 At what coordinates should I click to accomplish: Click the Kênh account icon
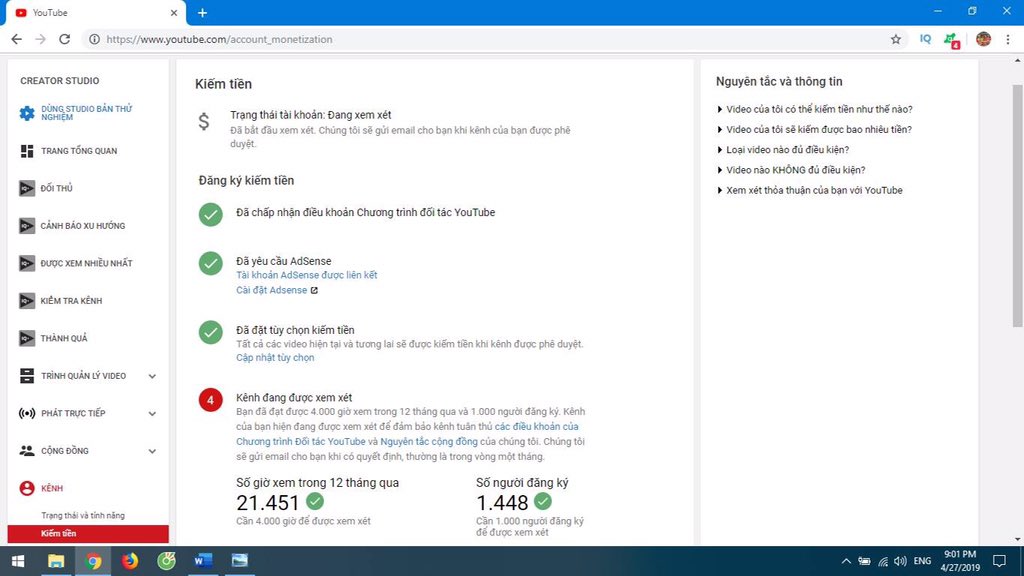pyautogui.click(x=27, y=488)
